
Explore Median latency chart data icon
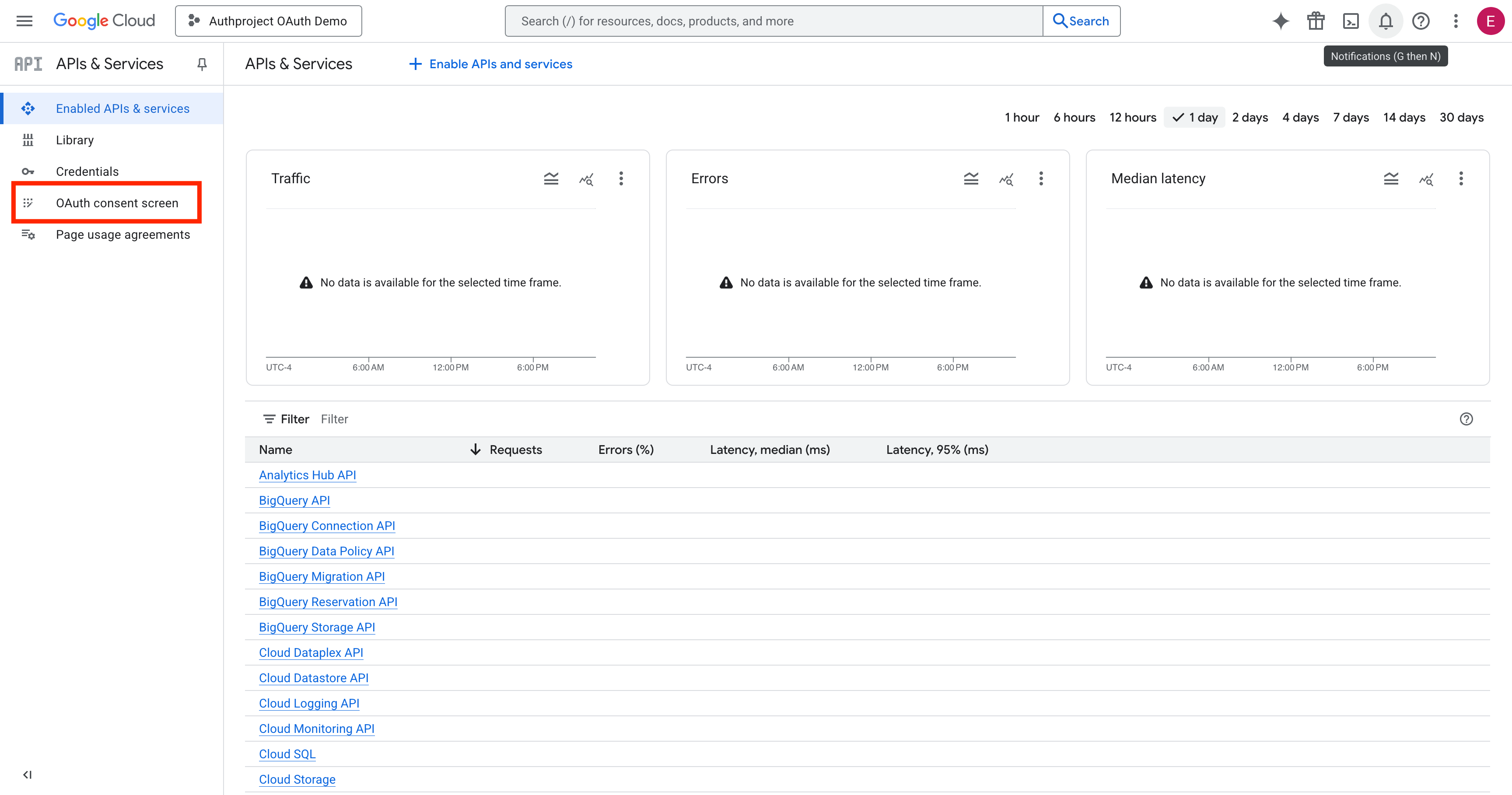[1426, 179]
